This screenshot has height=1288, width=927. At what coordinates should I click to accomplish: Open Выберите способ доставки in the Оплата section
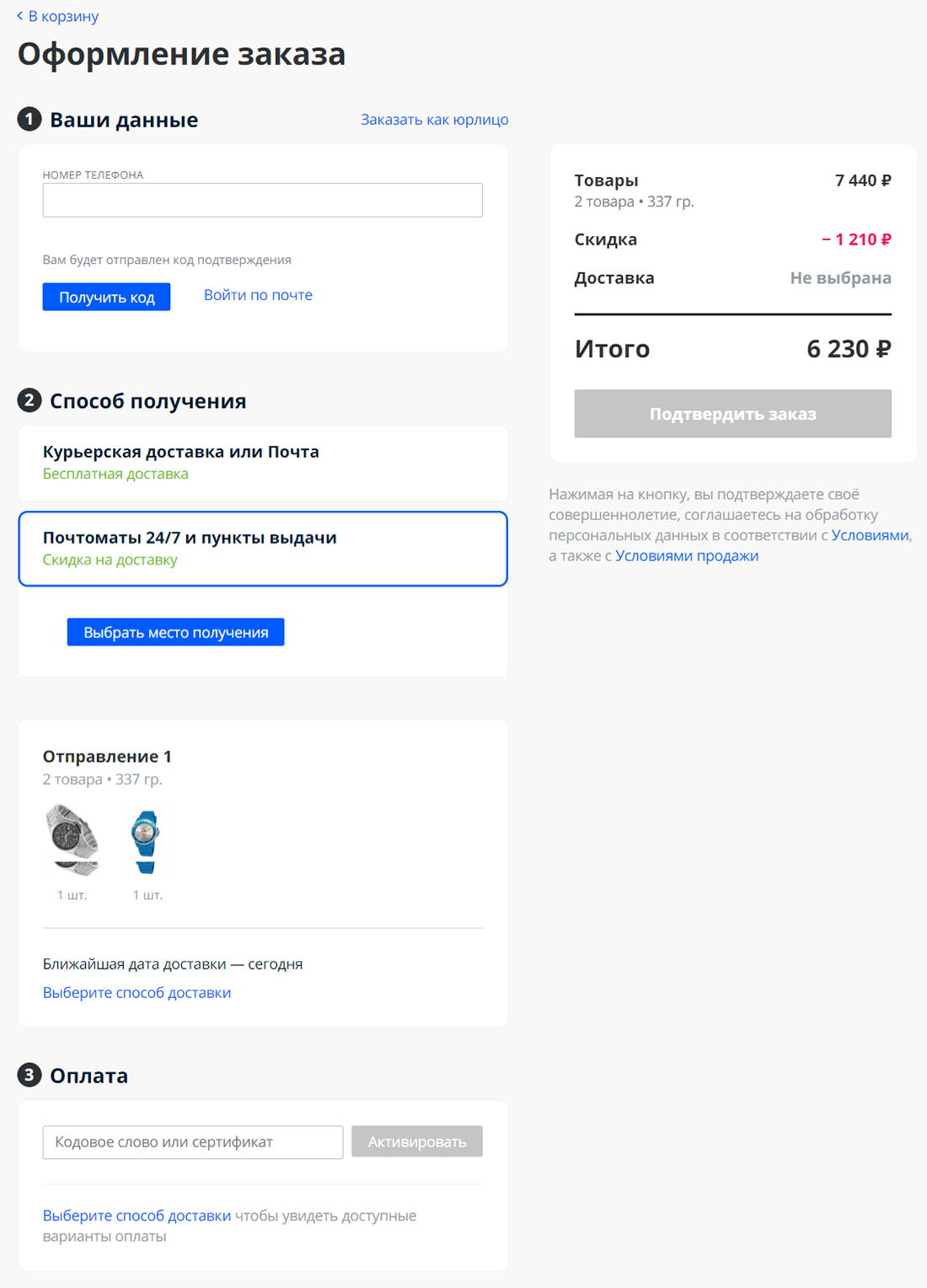click(137, 1216)
